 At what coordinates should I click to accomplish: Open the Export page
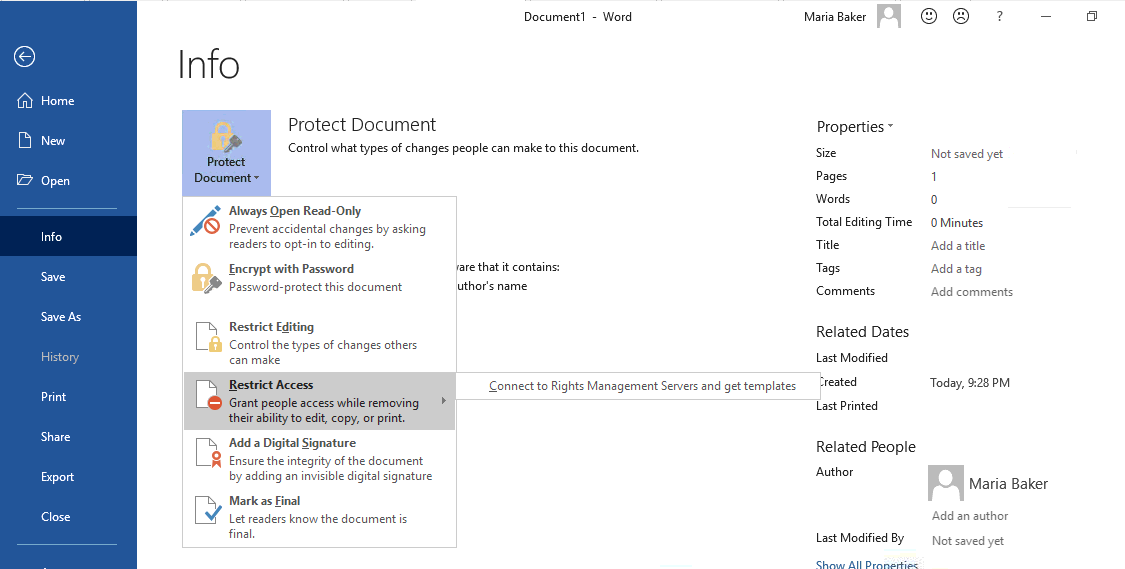[68, 476]
